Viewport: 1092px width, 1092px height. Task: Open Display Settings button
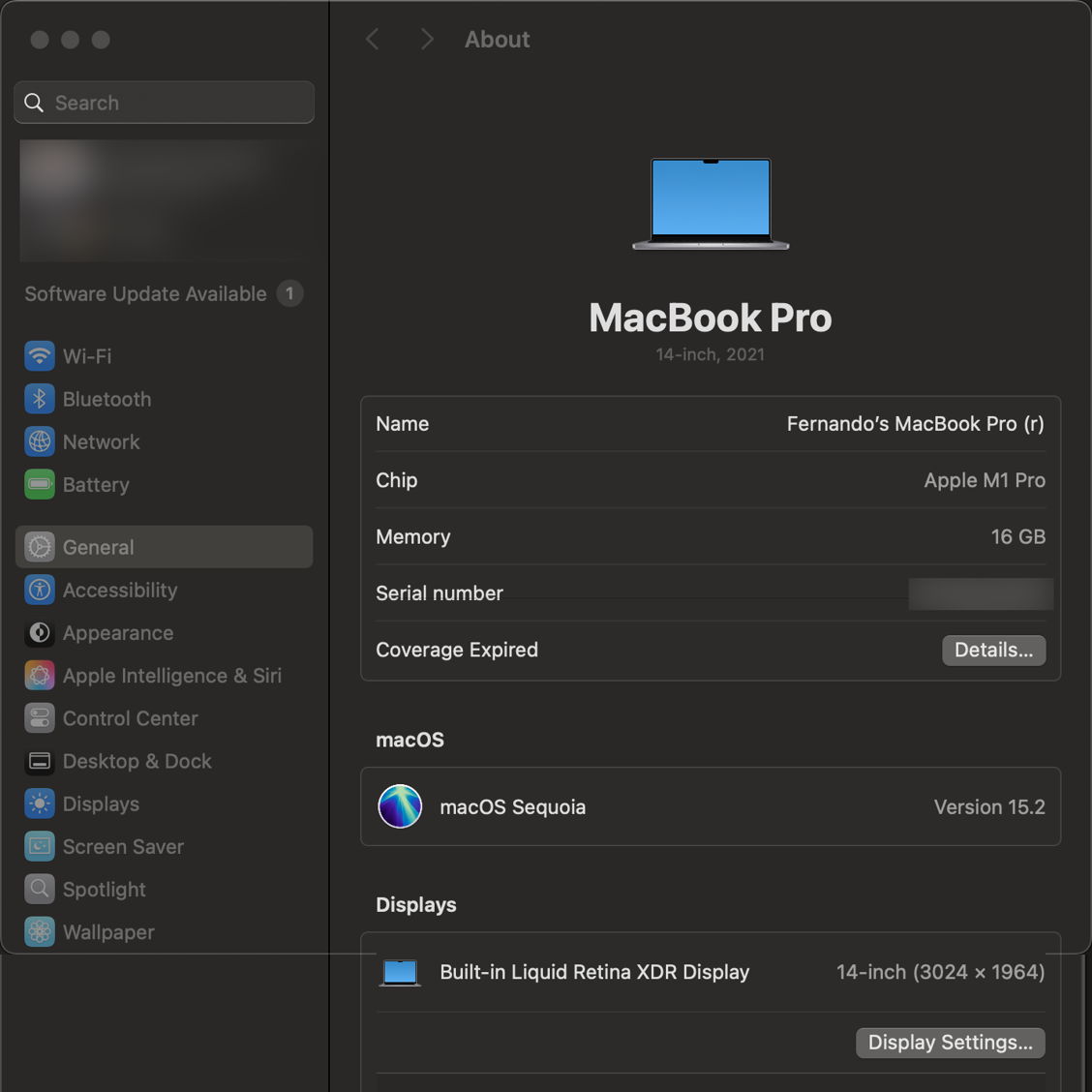coord(950,1043)
